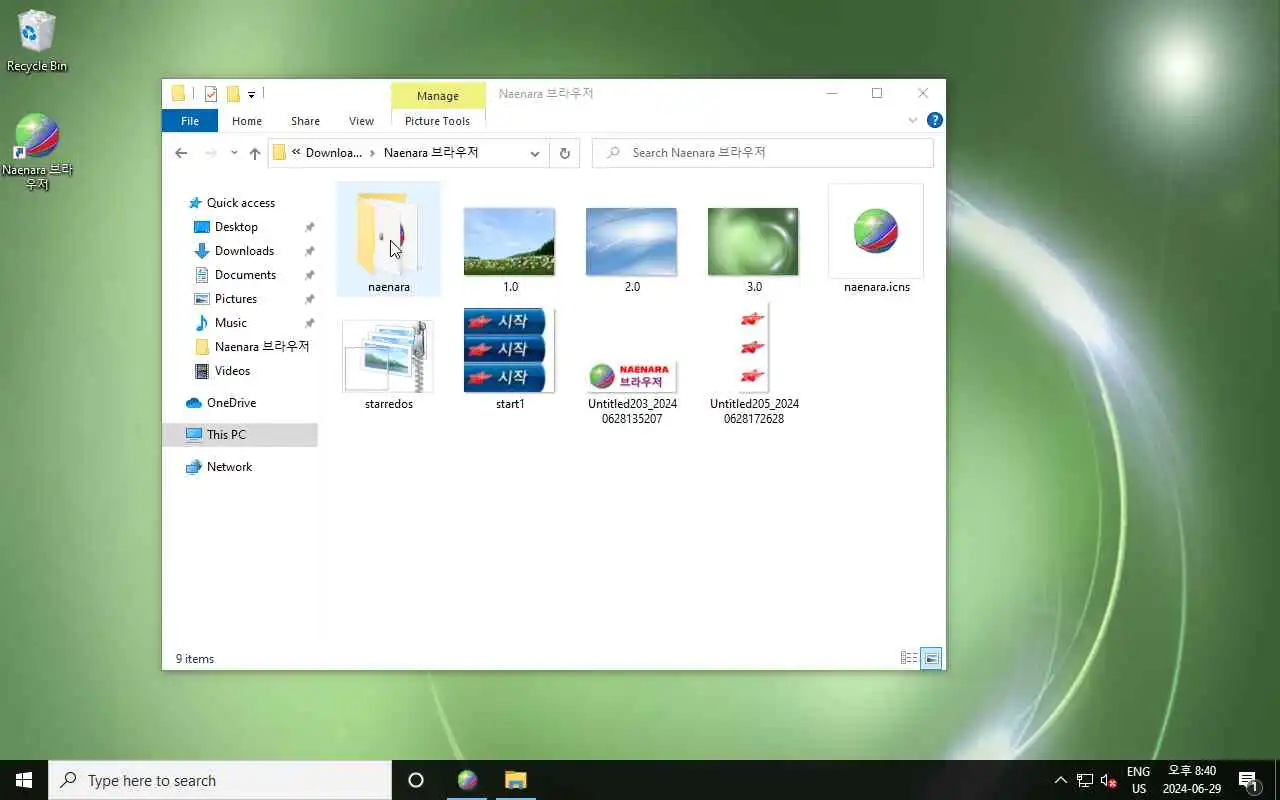Select the Naenara browser desktop shortcut
Screen dimensions: 1280x800
37,151
